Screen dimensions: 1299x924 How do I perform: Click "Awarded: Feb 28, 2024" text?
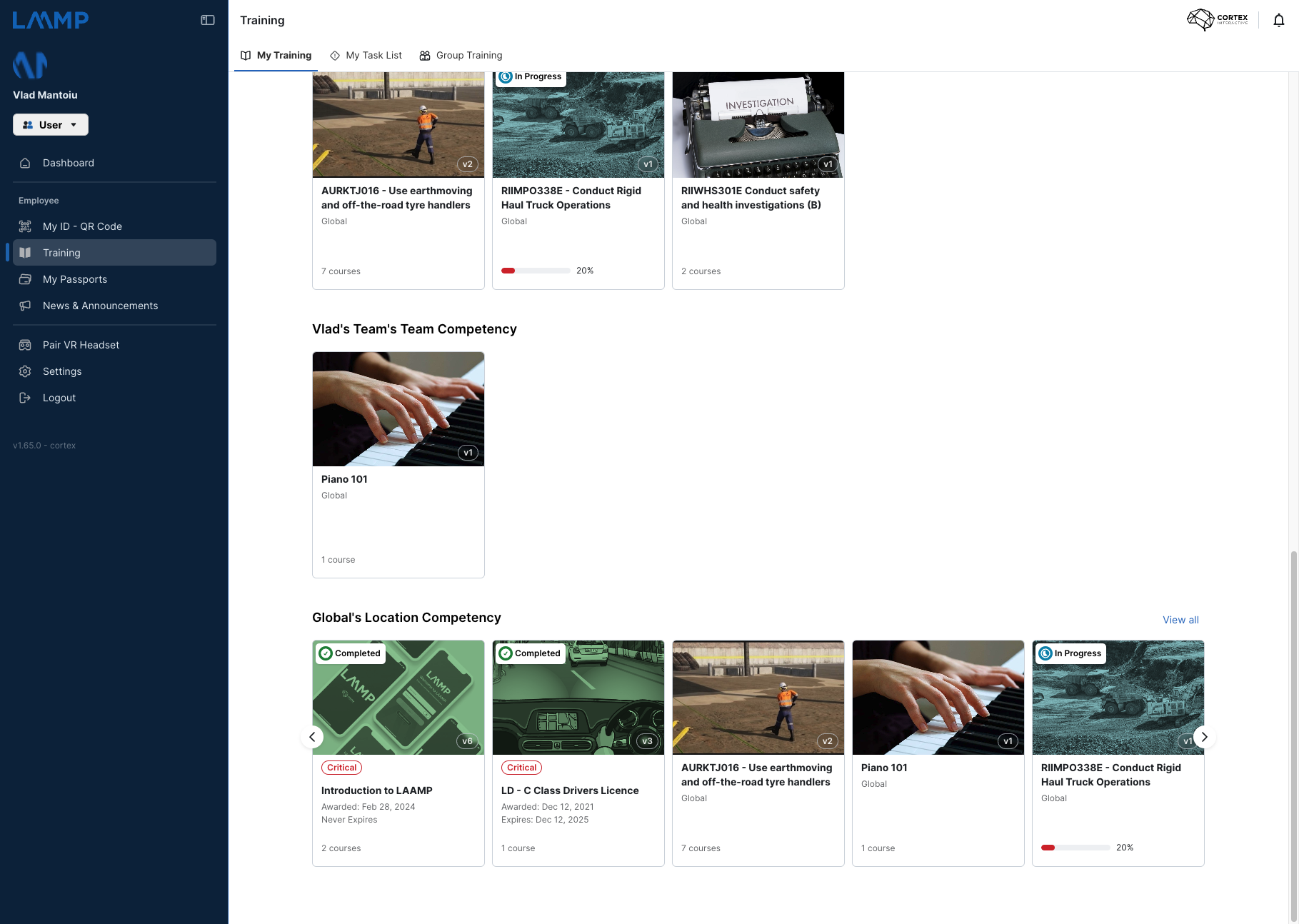click(x=368, y=807)
